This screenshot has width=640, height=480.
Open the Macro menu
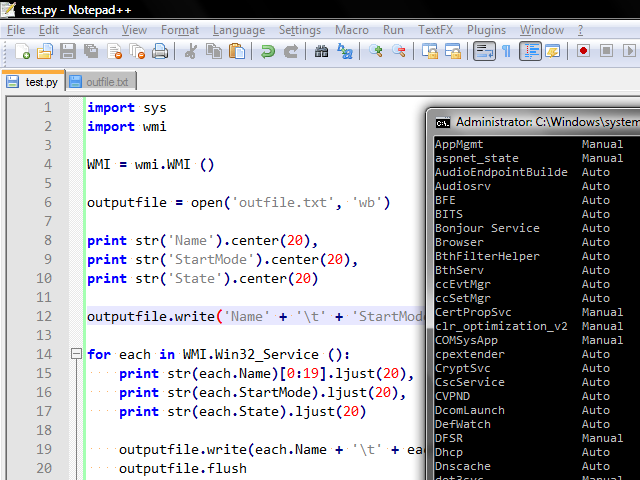pos(351,30)
